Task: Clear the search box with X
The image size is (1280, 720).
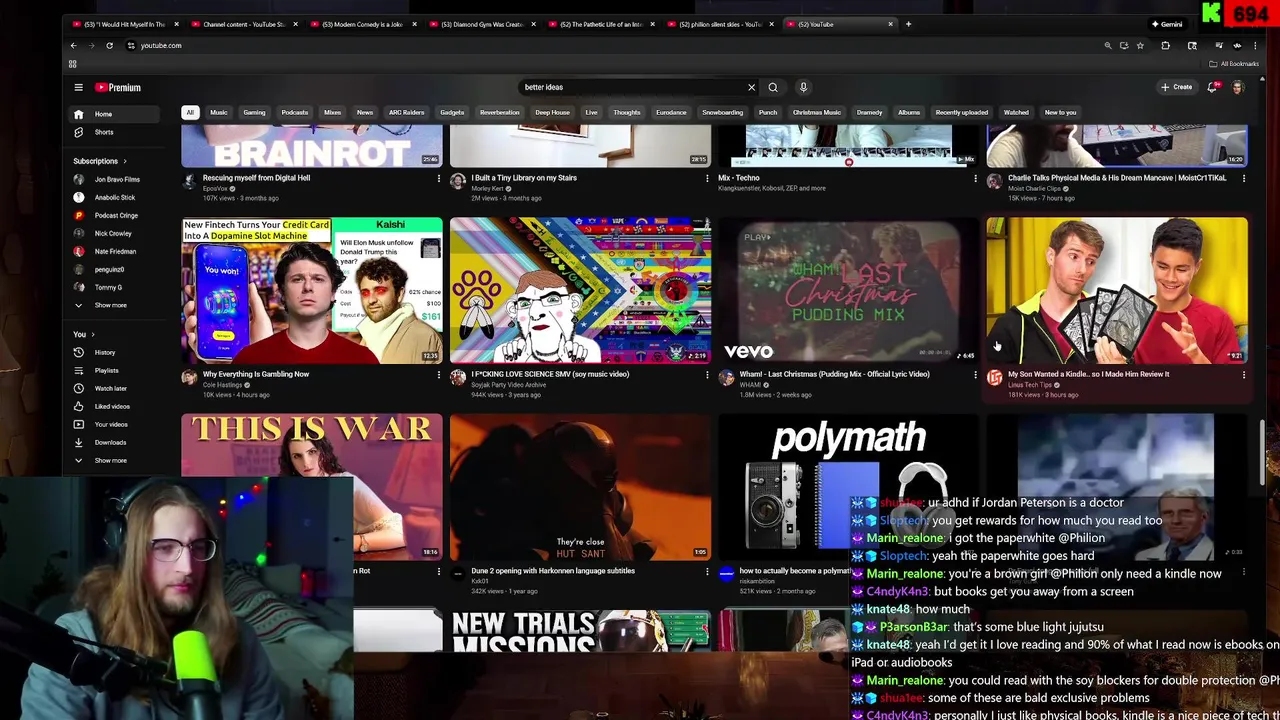Action: [752, 87]
